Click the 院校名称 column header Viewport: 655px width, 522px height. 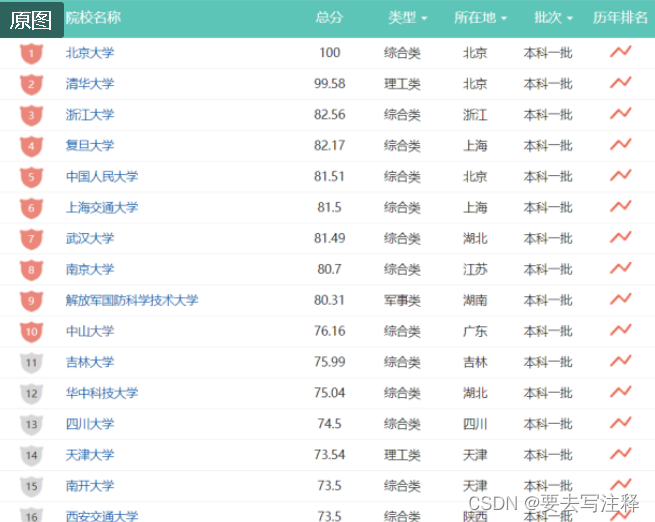point(93,18)
